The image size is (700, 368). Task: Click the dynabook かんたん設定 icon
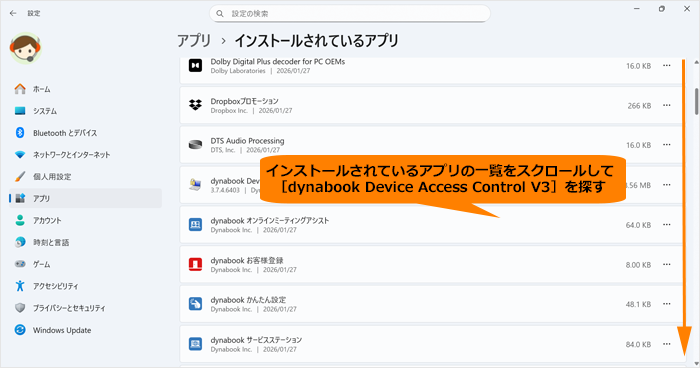click(x=195, y=304)
